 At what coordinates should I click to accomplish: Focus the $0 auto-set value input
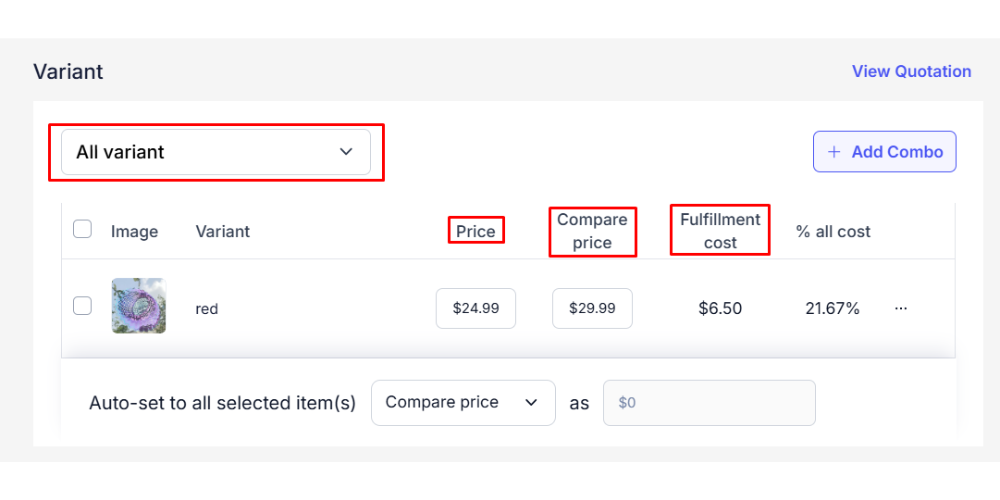coord(709,403)
